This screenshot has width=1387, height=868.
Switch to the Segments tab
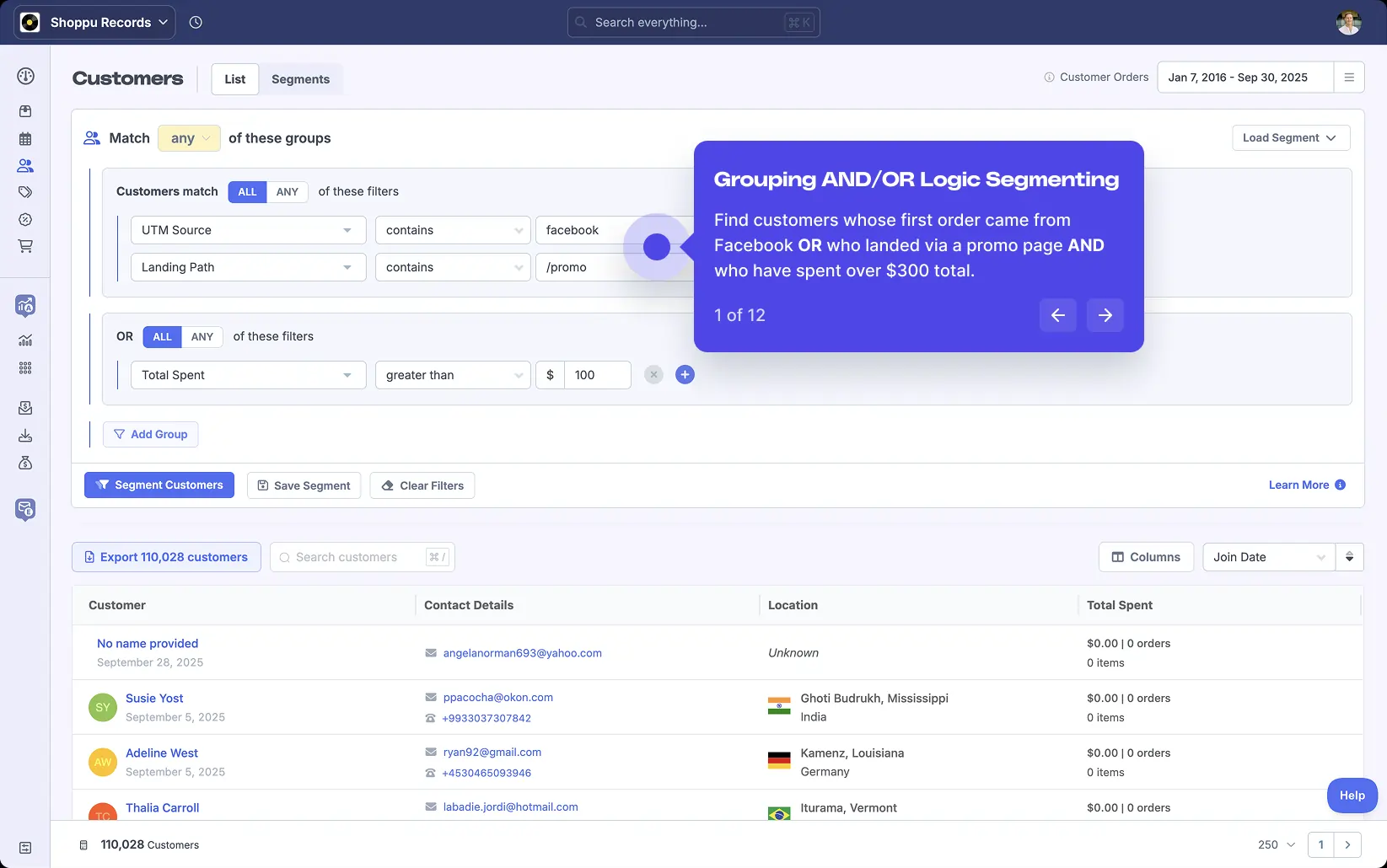300,78
